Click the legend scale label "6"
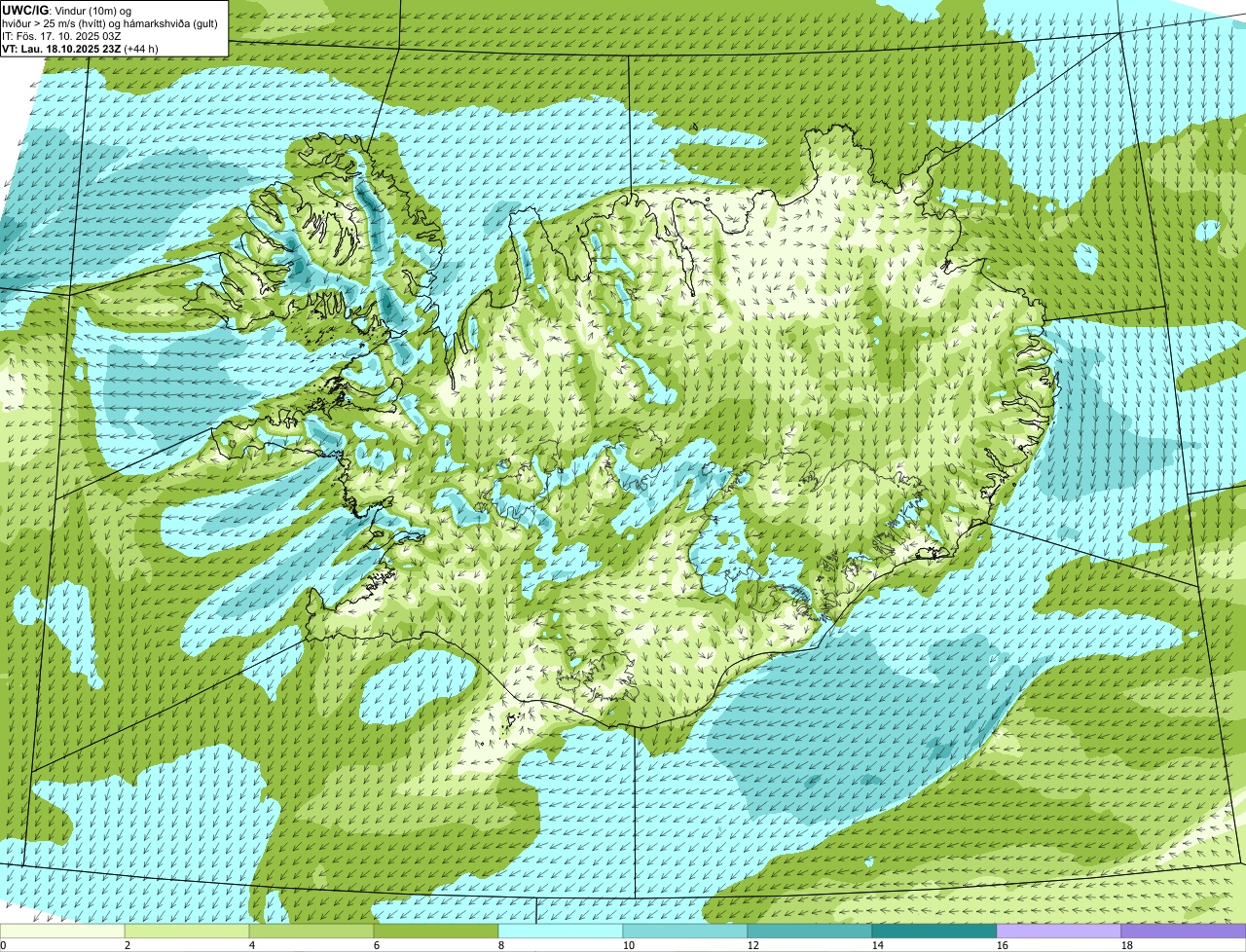This screenshot has height=952, width=1246. [x=377, y=945]
